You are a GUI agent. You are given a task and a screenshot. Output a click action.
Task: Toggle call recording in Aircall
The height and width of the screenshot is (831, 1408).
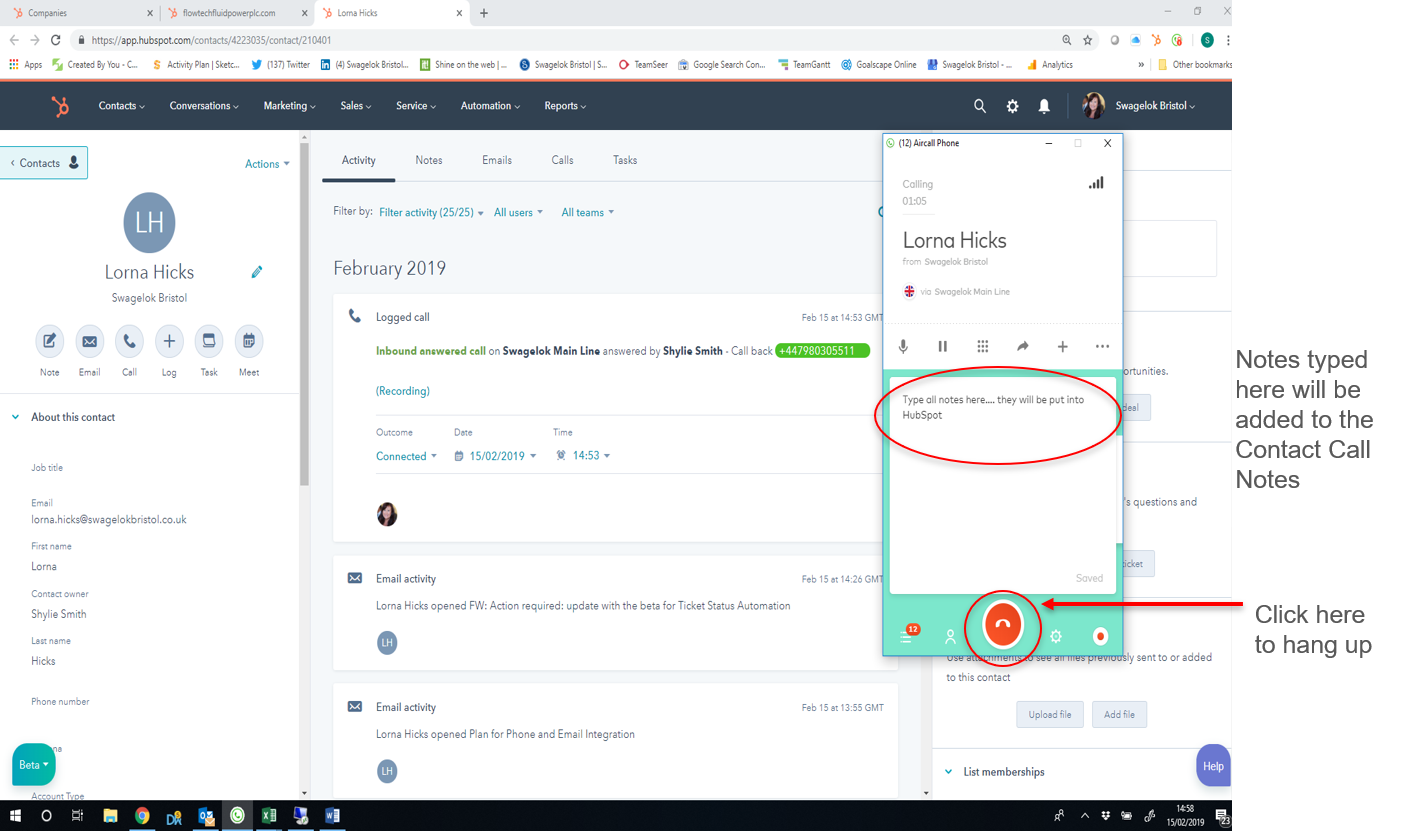tap(1100, 635)
